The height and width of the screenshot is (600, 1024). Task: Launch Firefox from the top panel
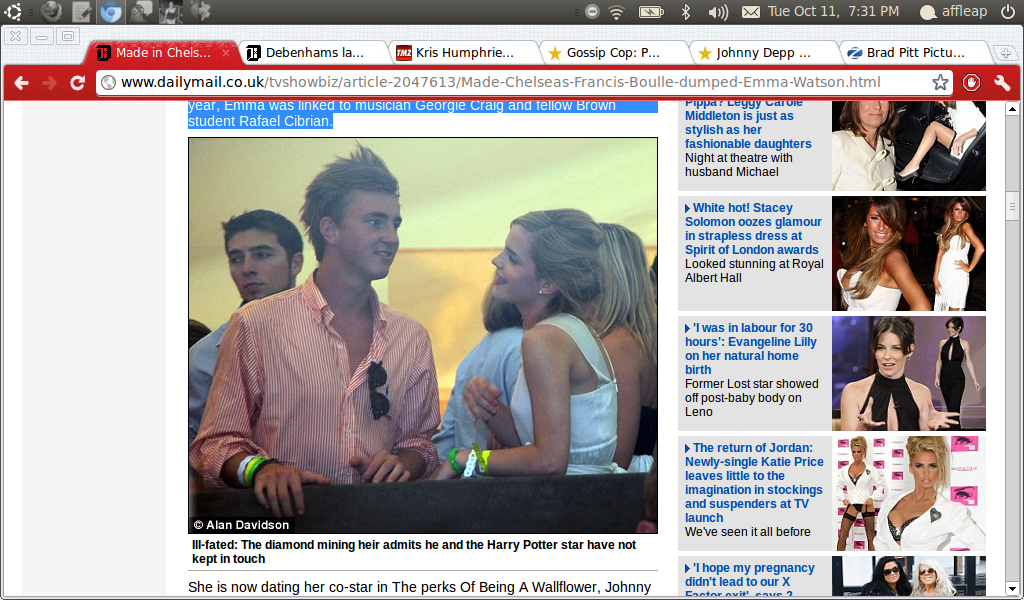click(x=51, y=11)
